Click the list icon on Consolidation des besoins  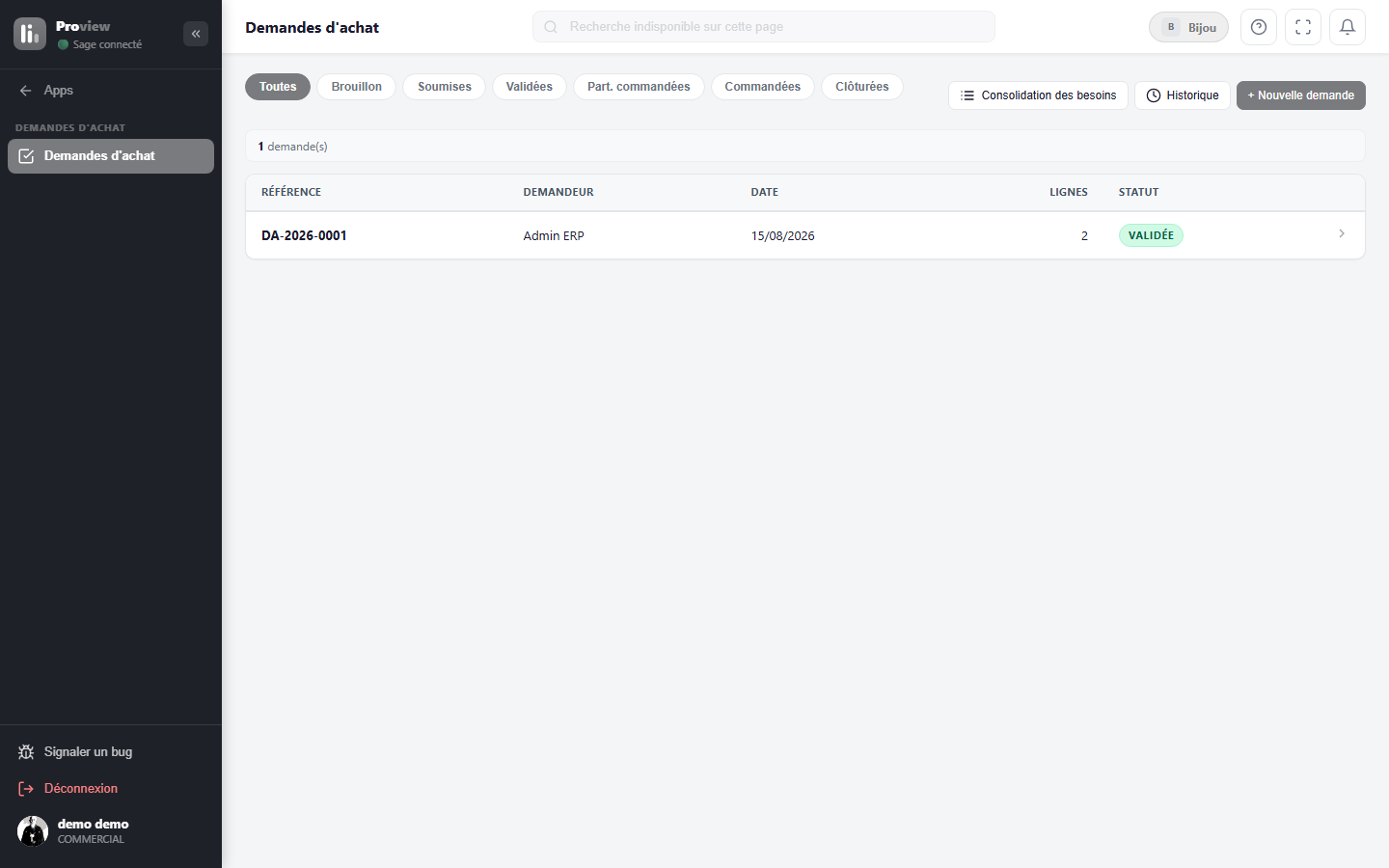coord(967,95)
